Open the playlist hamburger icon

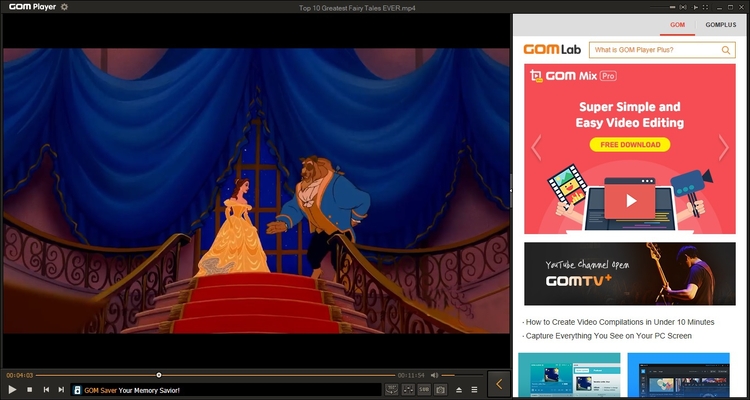pyautogui.click(x=474, y=389)
